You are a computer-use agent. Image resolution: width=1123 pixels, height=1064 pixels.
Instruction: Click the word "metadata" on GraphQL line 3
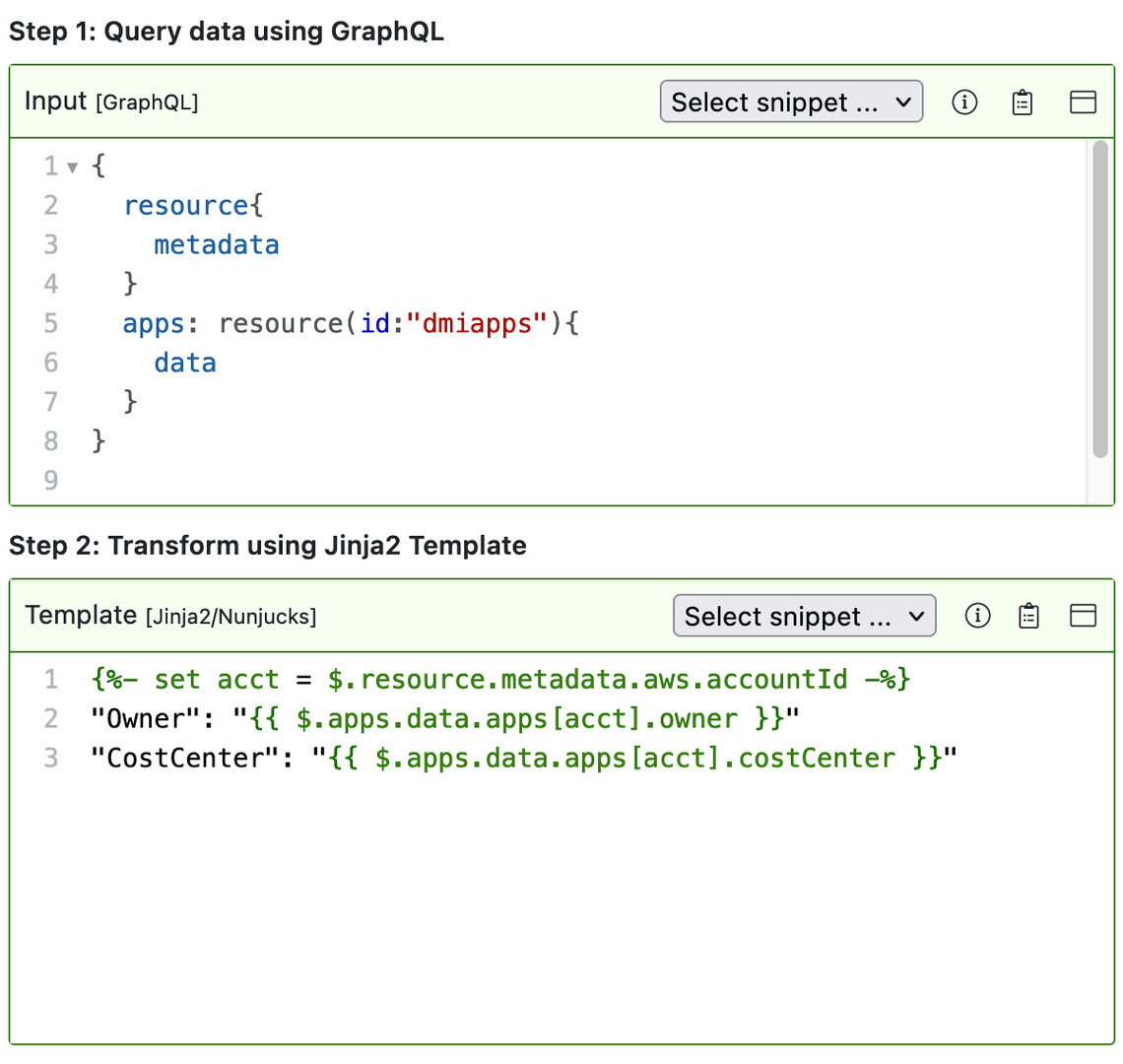point(217,245)
